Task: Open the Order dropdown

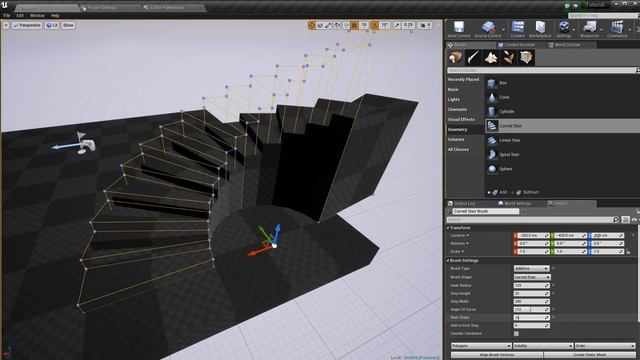Action: (x=605, y=346)
